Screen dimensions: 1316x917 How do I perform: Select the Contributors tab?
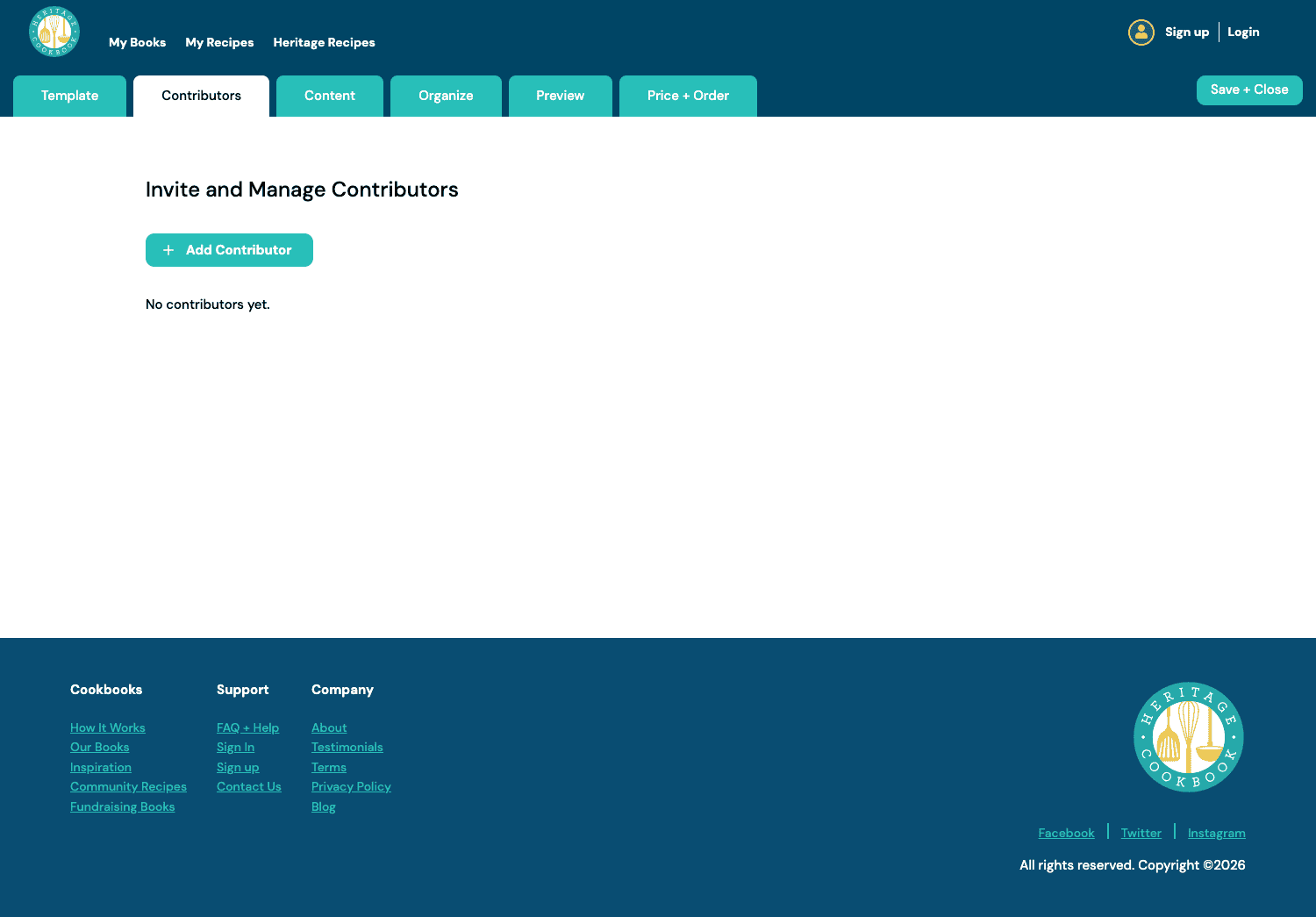pyautogui.click(x=201, y=96)
